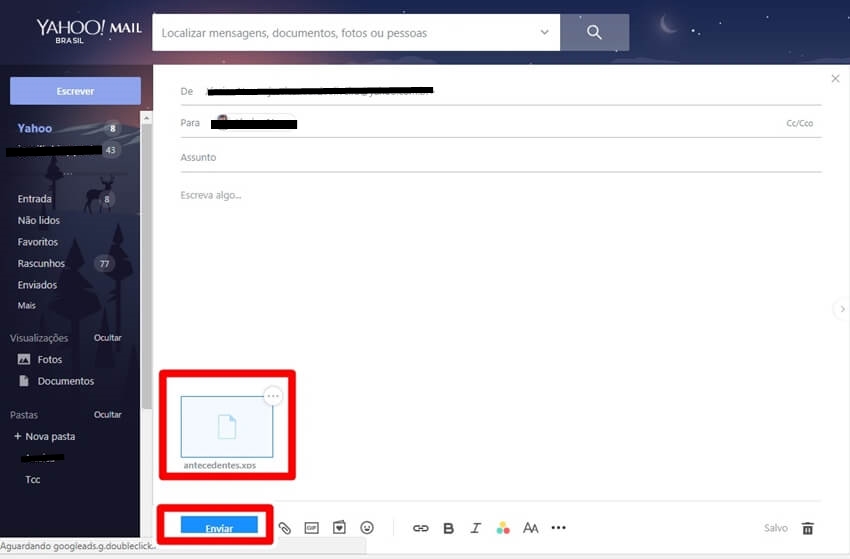Image resolution: width=850 pixels, height=559 pixels.
Task: Click the Enviar send button
Action: tap(219, 527)
